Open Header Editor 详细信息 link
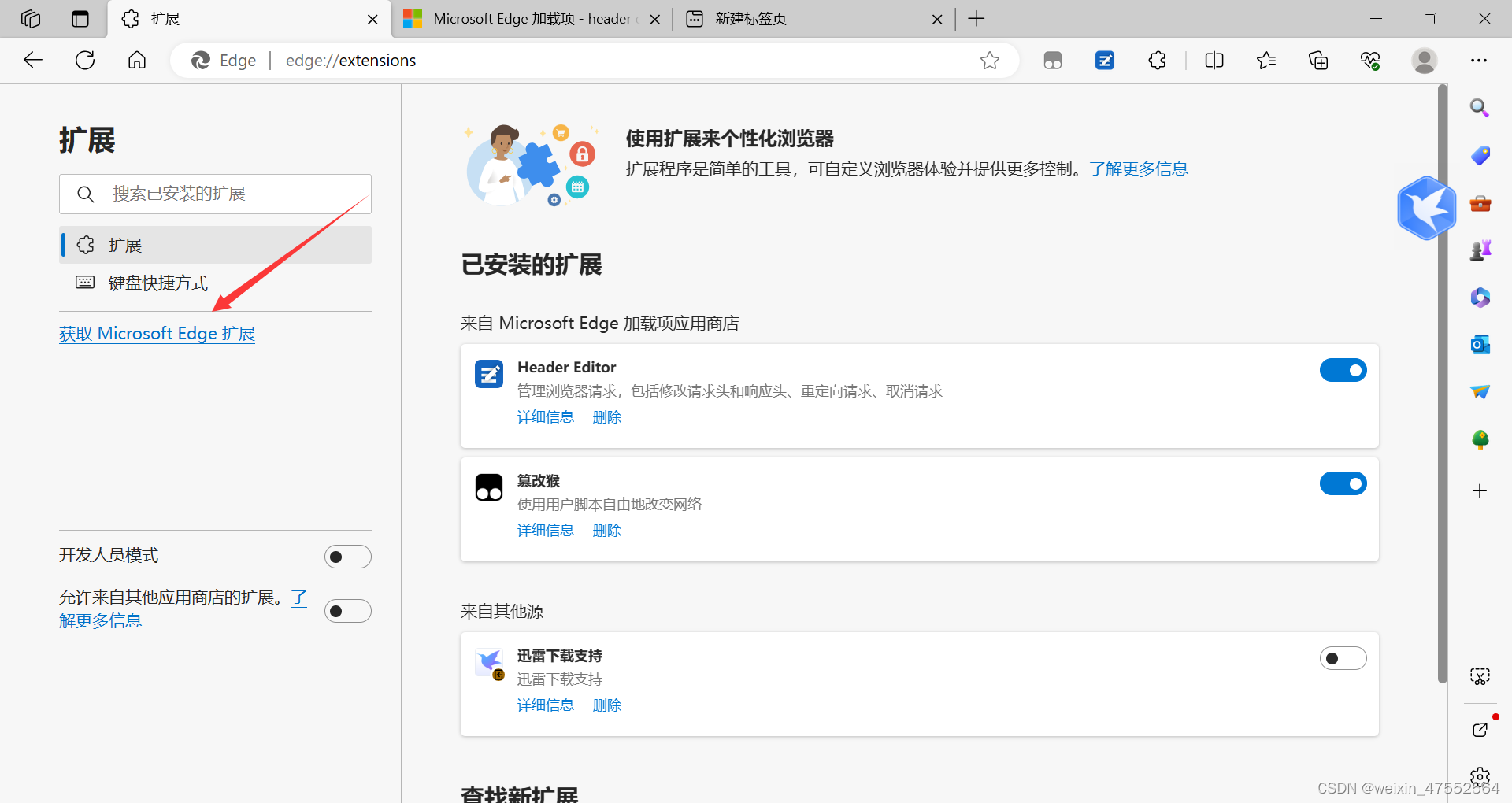 click(545, 417)
